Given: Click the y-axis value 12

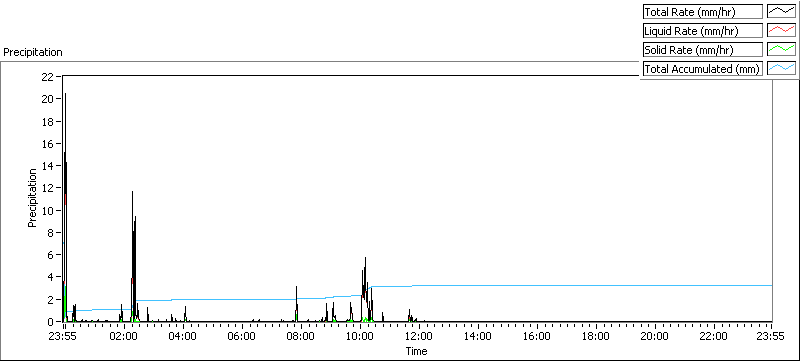Looking at the screenshot, I should pos(48,188).
